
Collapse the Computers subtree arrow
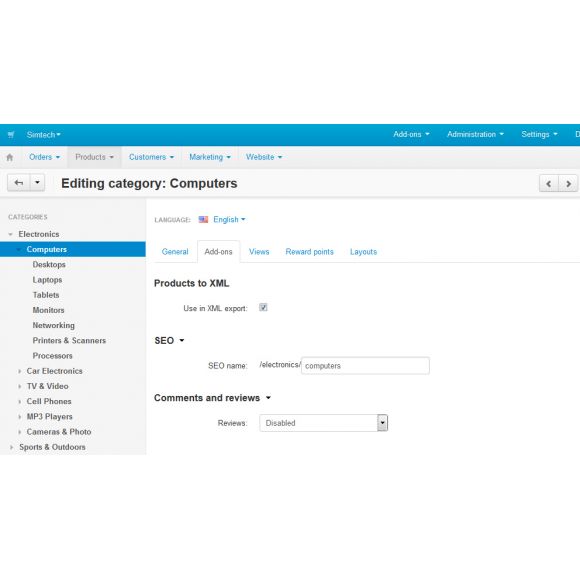click(x=18, y=250)
